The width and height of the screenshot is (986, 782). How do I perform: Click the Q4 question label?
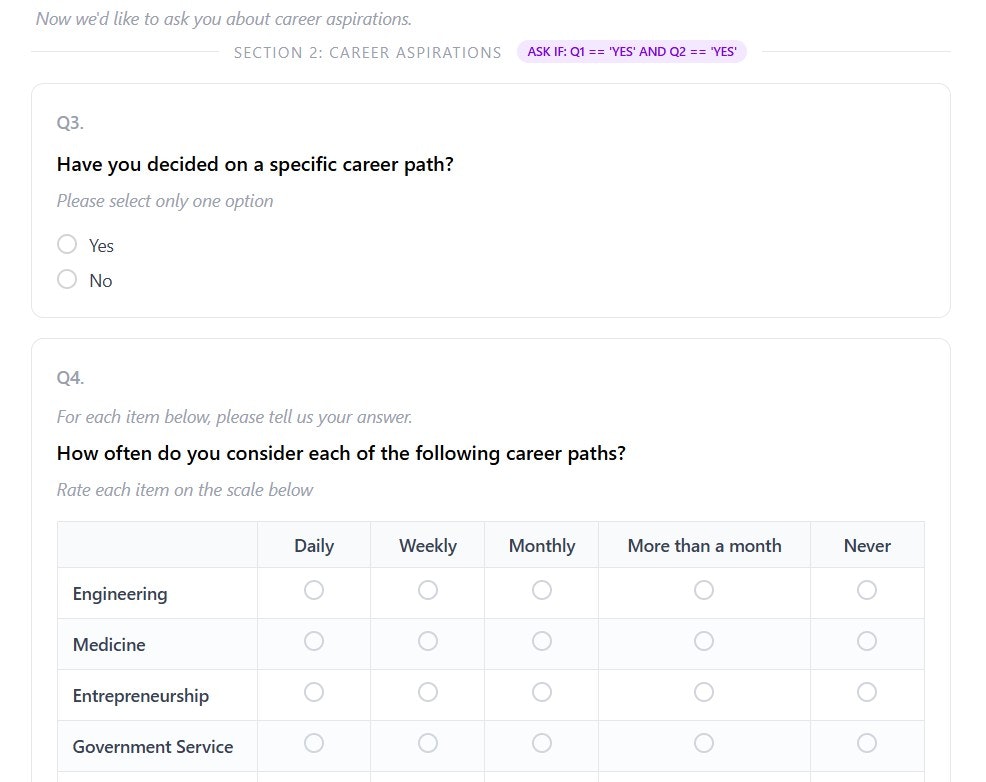pyautogui.click(x=70, y=377)
